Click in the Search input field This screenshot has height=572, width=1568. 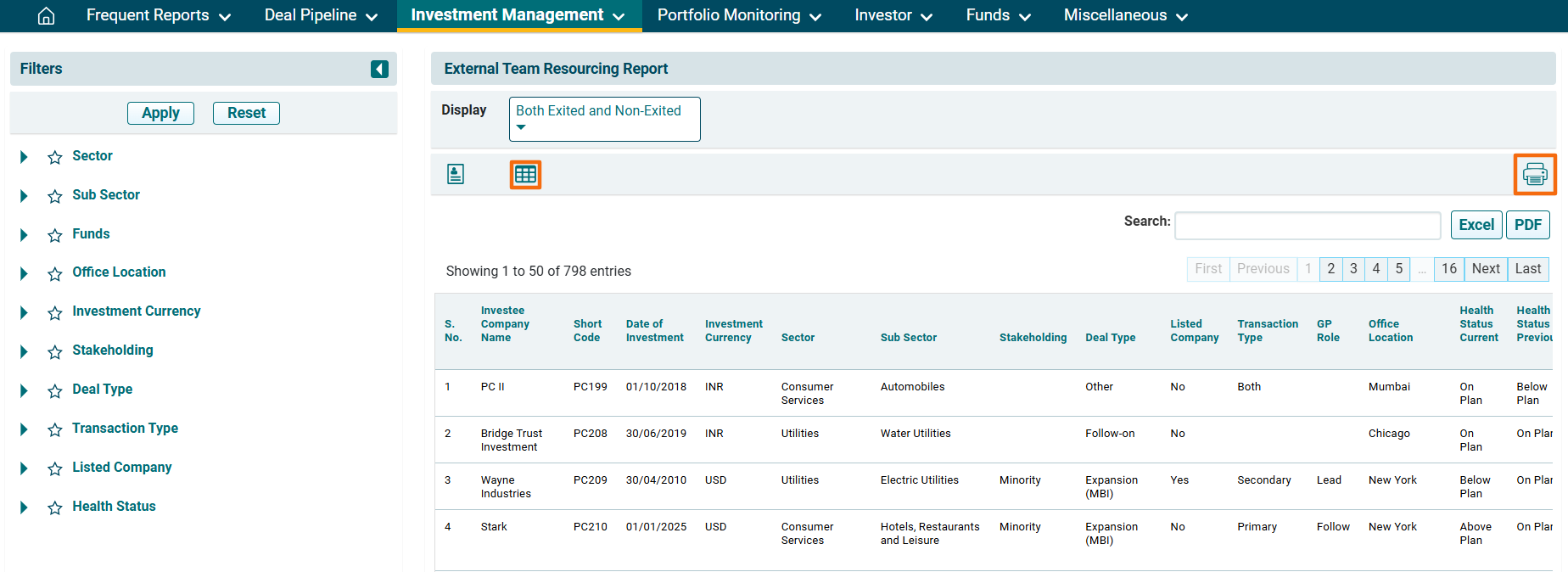[x=1307, y=226]
